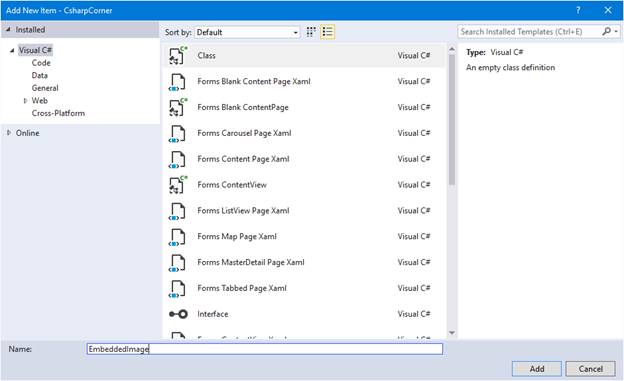Open the Sort by Default dropdown
The height and width of the screenshot is (381, 624).
(247, 32)
